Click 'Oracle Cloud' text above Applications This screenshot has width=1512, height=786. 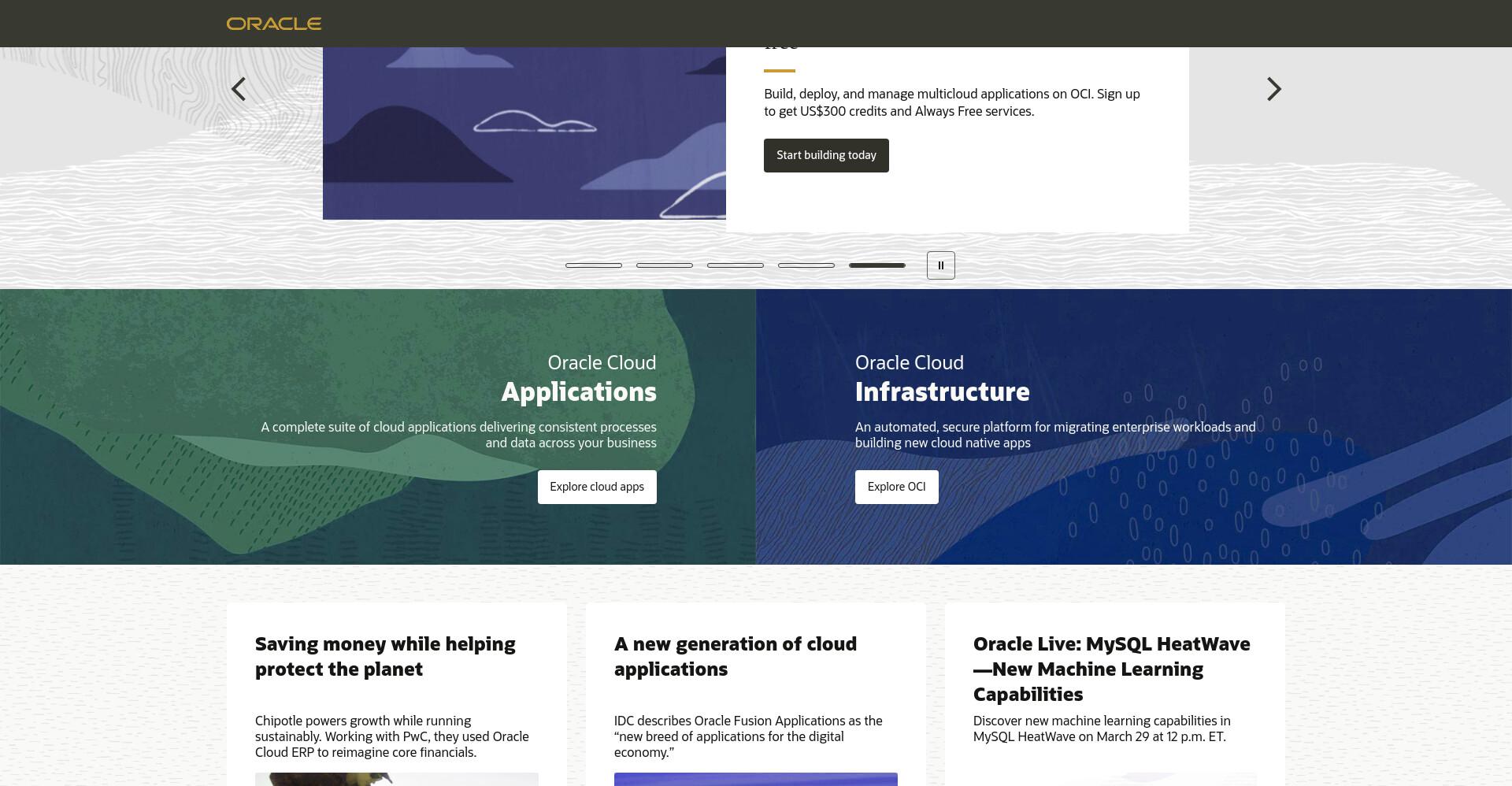tap(602, 362)
